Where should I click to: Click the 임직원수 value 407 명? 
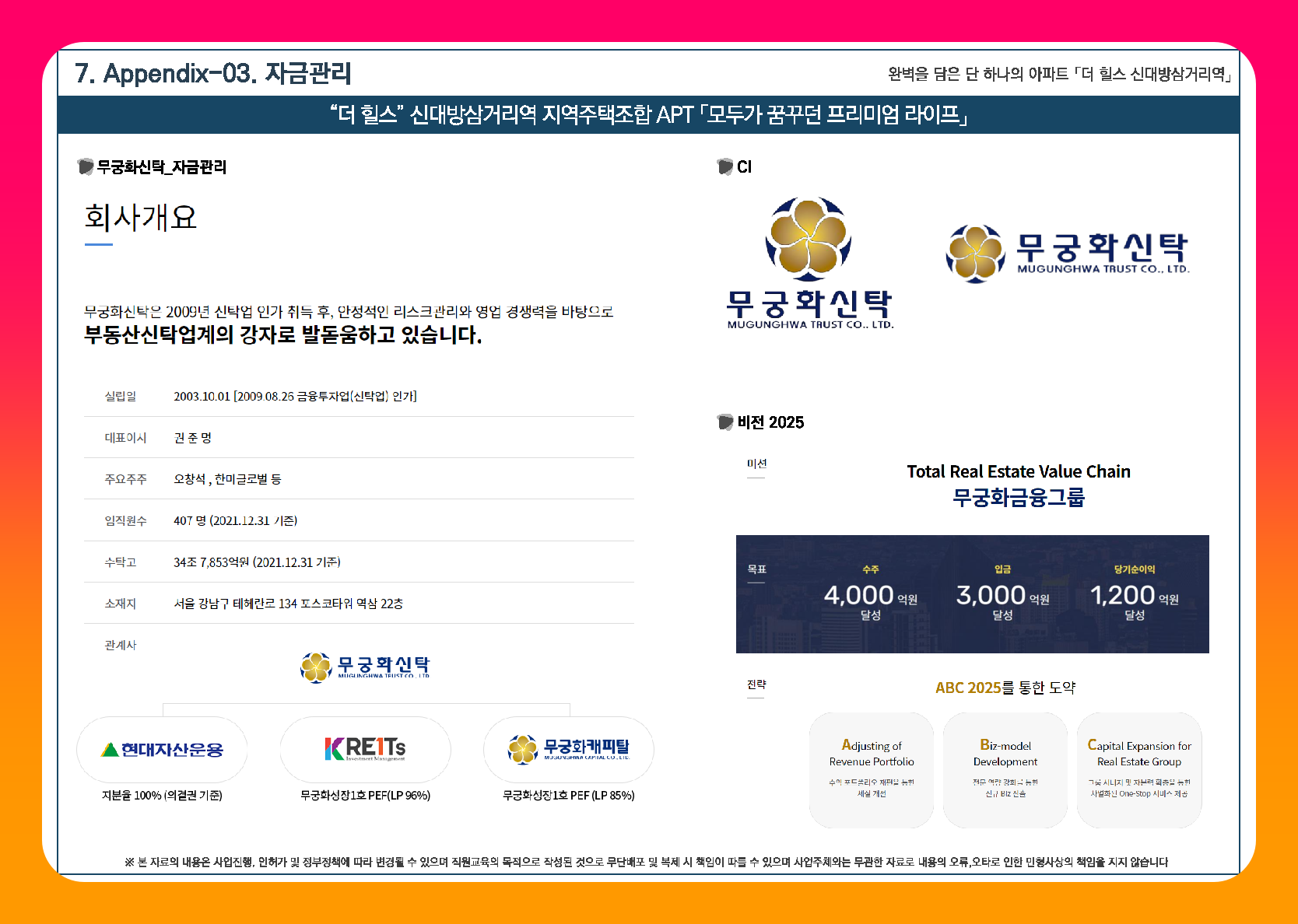click(235, 520)
